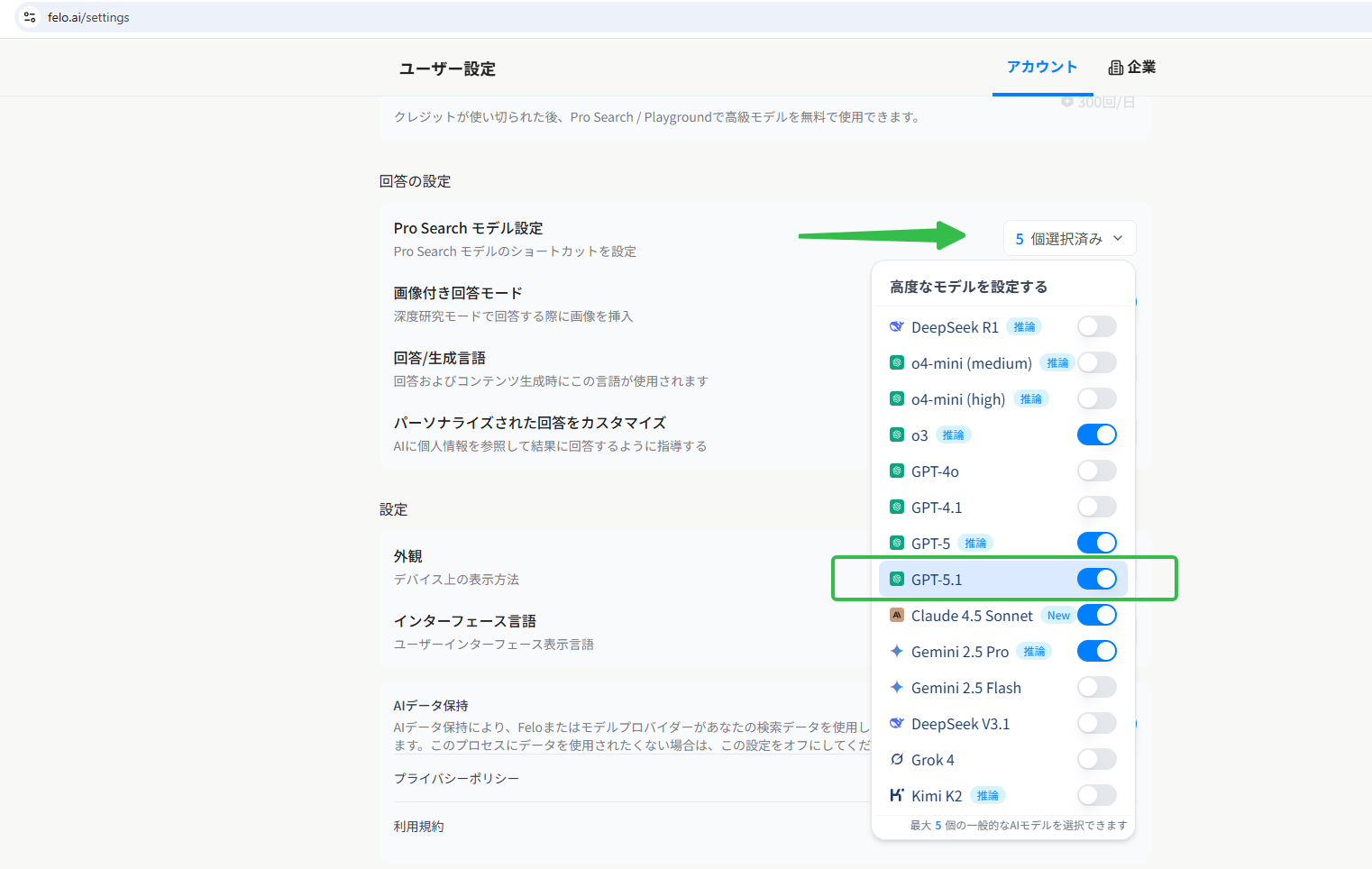
Task: Click the Kimi logo beside Kimi K2
Action: coord(897,795)
